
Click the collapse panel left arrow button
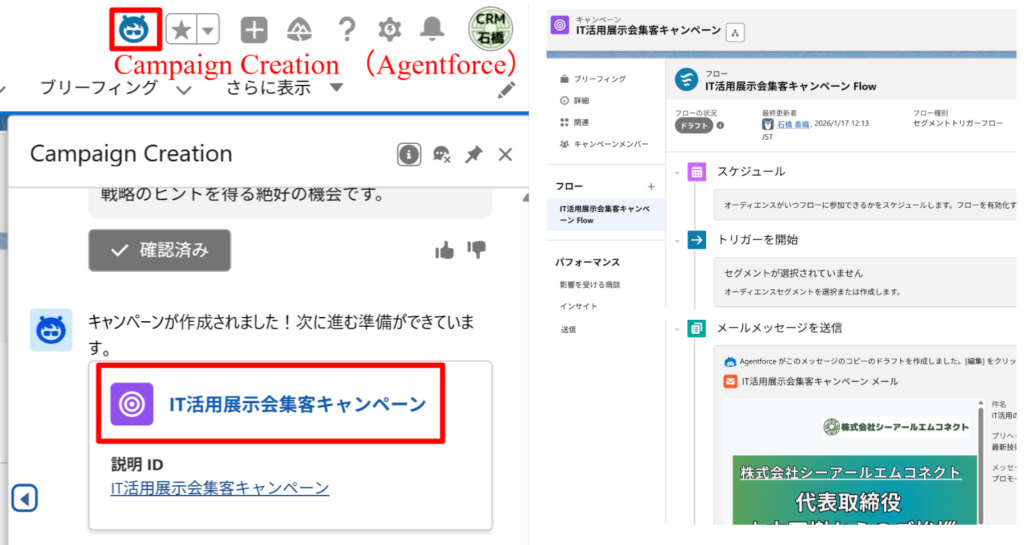tap(25, 499)
